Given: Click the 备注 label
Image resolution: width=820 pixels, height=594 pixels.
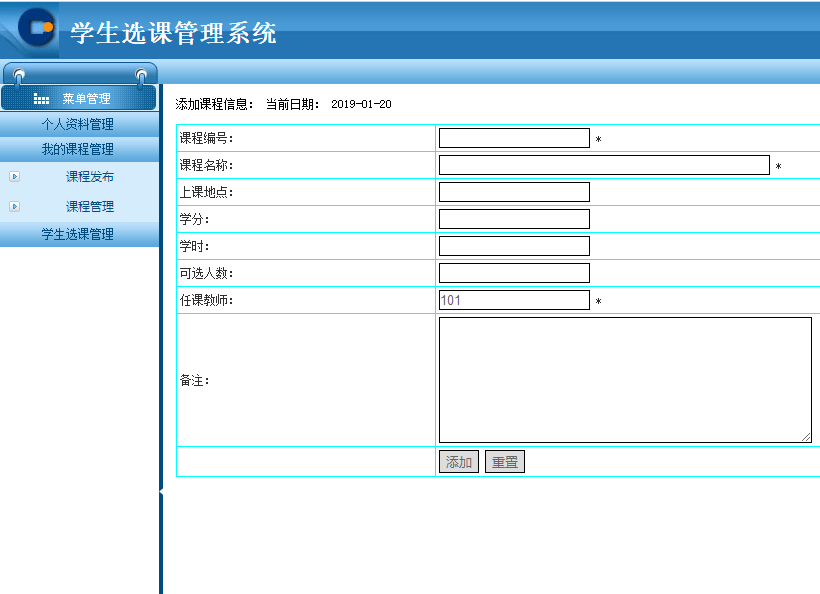Looking at the screenshot, I should pos(194,381).
